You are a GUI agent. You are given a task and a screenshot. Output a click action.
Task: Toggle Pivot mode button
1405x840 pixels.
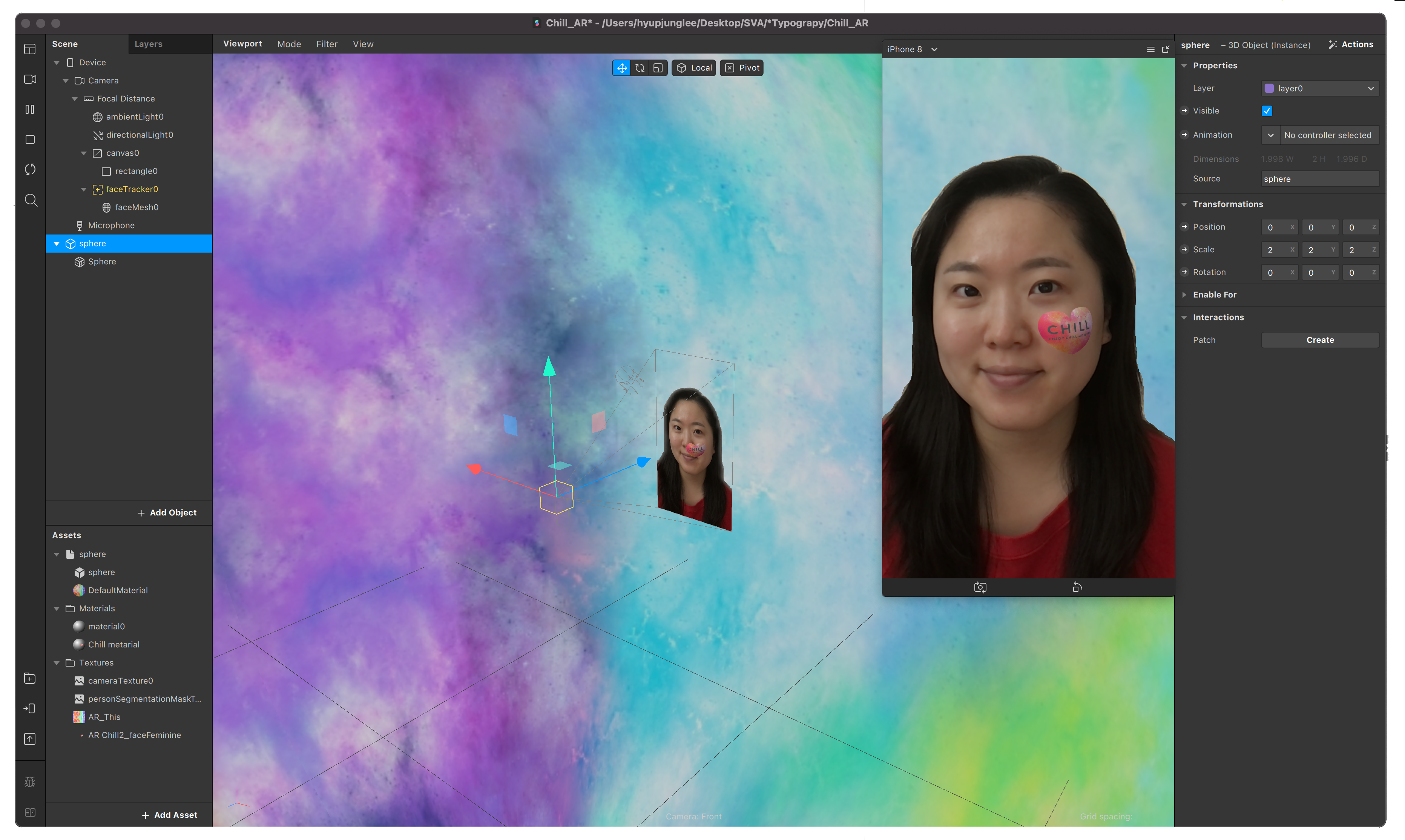pyautogui.click(x=742, y=68)
